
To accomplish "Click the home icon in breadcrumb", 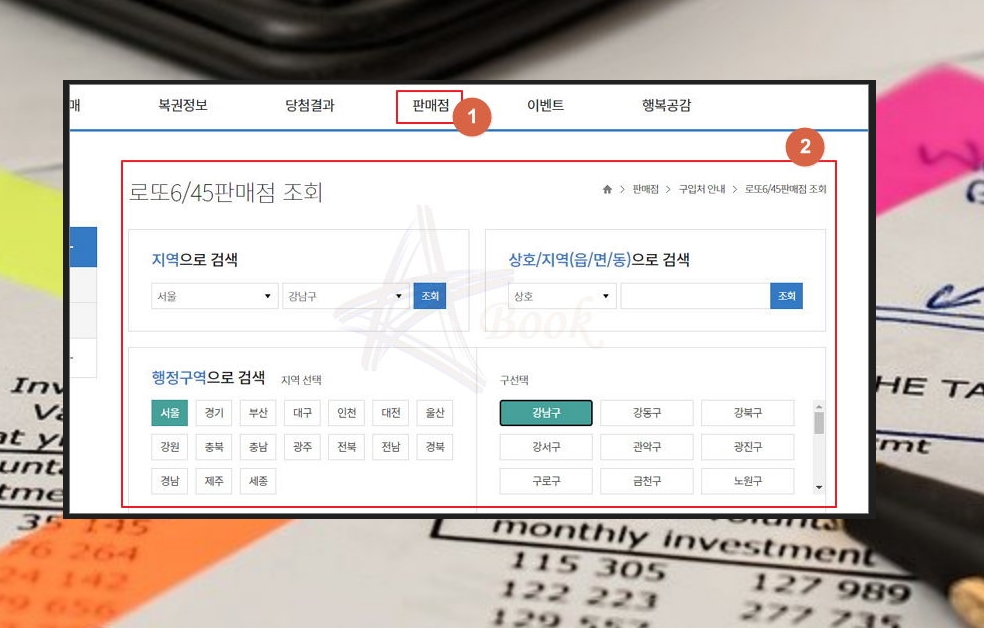I will [607, 189].
